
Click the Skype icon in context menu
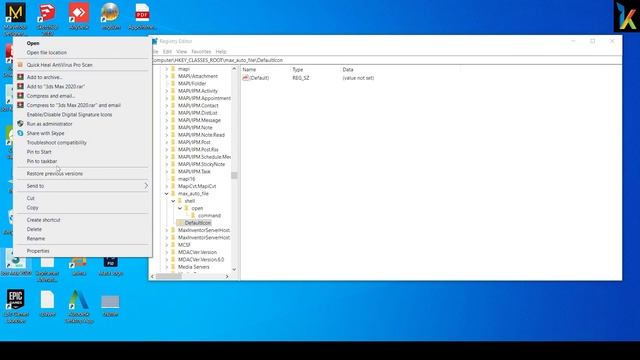[x=20, y=133]
